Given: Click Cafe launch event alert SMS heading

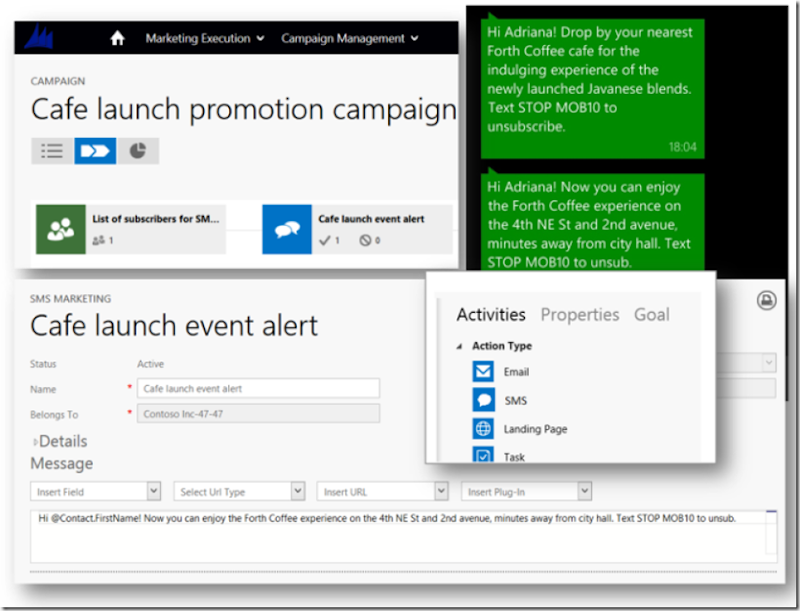Looking at the screenshot, I should click(x=174, y=325).
